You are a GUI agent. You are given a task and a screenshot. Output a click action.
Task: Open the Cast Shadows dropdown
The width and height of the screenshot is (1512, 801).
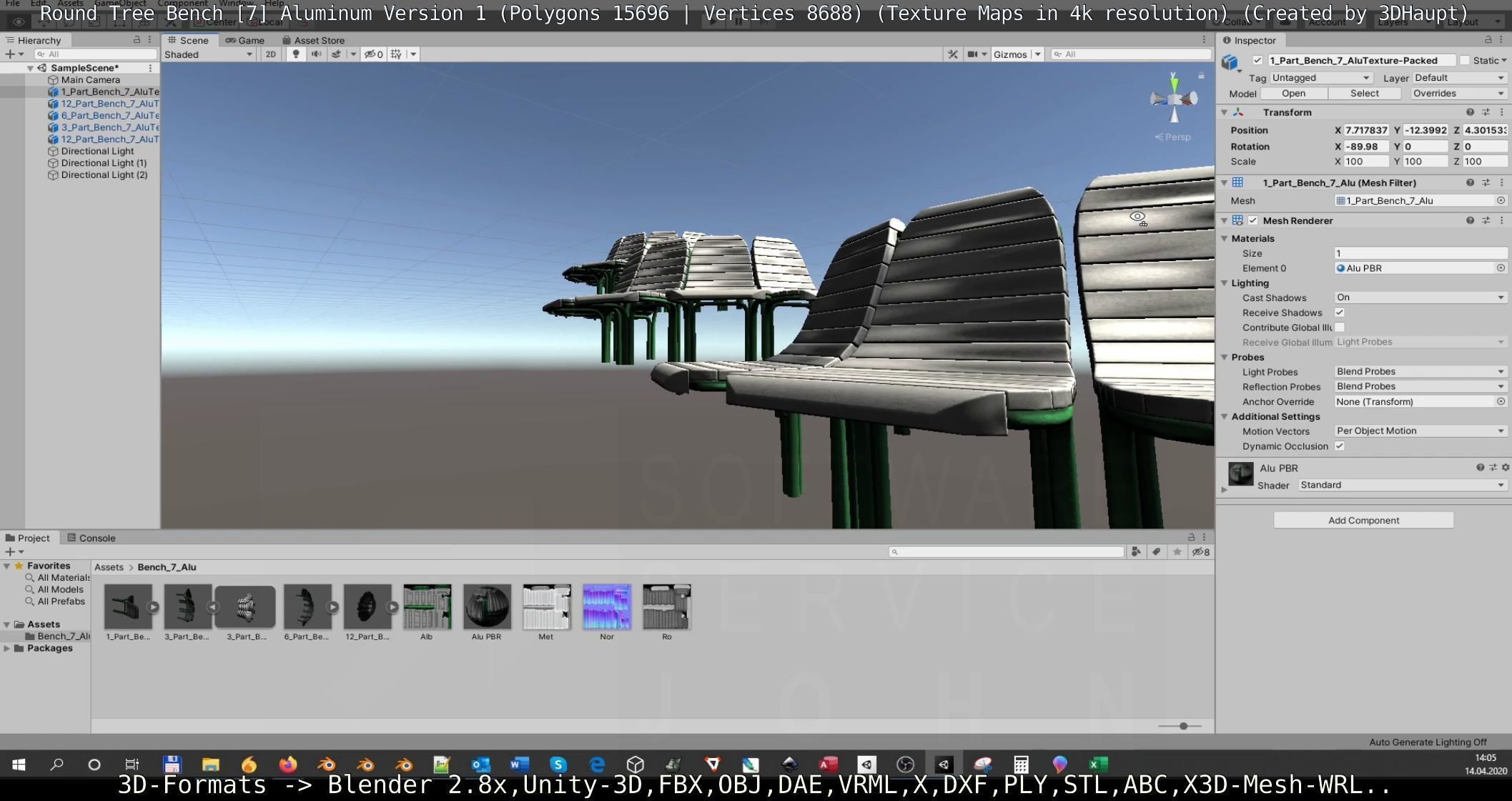click(x=1420, y=298)
